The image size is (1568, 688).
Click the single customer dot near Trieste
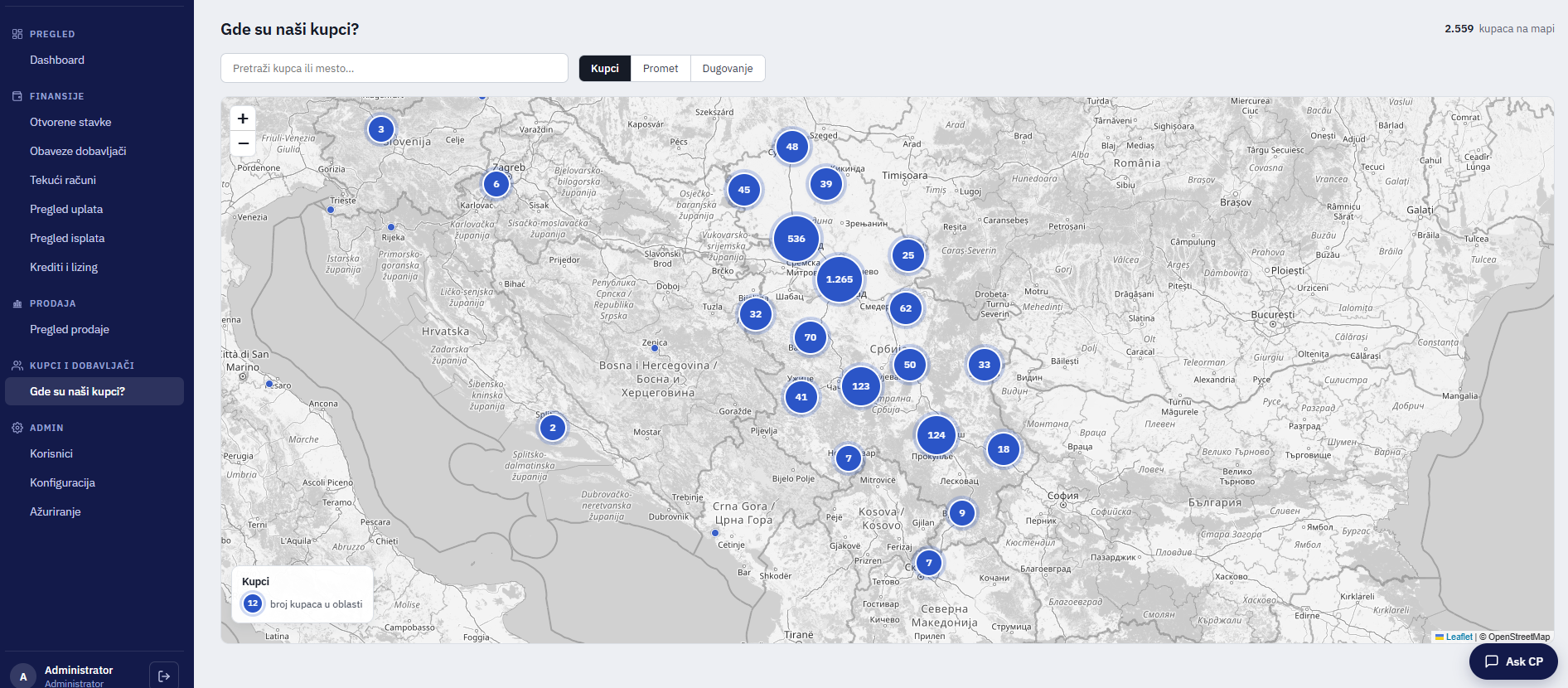click(331, 210)
